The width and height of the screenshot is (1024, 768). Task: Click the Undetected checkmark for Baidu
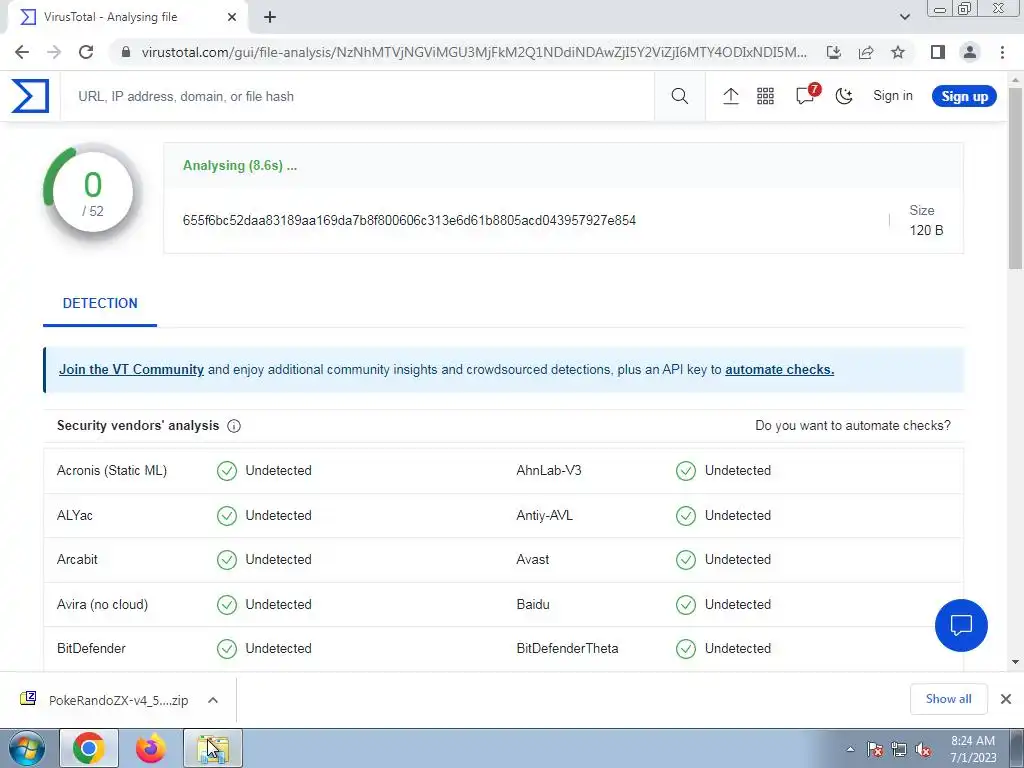686,605
